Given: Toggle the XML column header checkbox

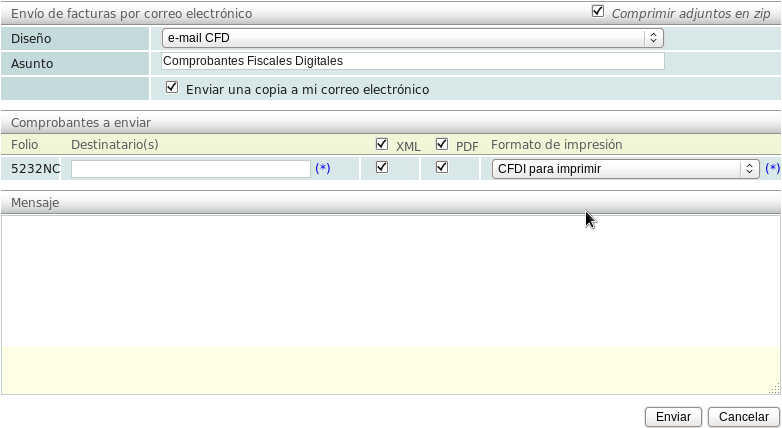Looking at the screenshot, I should (x=381, y=144).
